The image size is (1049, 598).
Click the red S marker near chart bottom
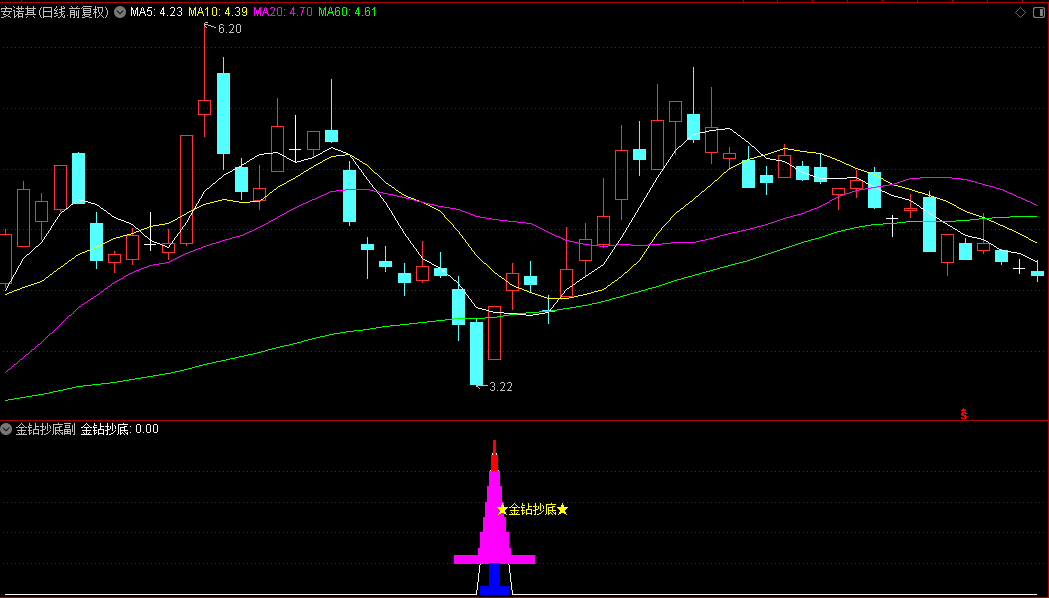click(963, 414)
